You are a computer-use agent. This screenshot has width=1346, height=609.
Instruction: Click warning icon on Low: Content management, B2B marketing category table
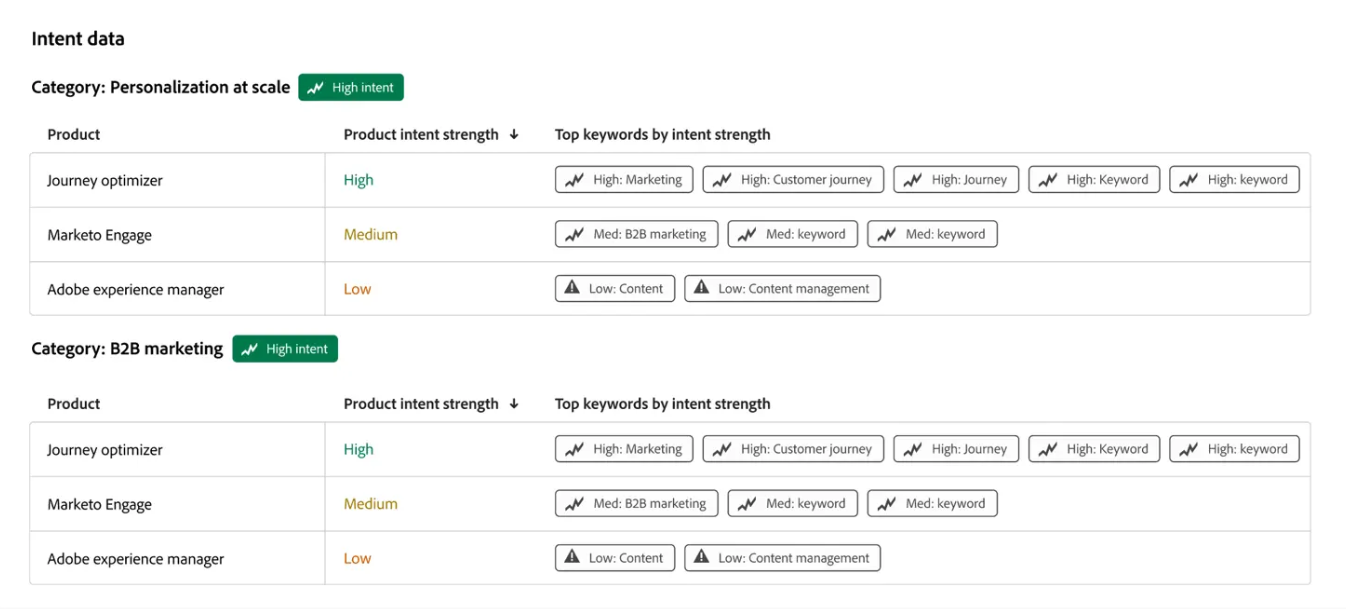[702, 557]
